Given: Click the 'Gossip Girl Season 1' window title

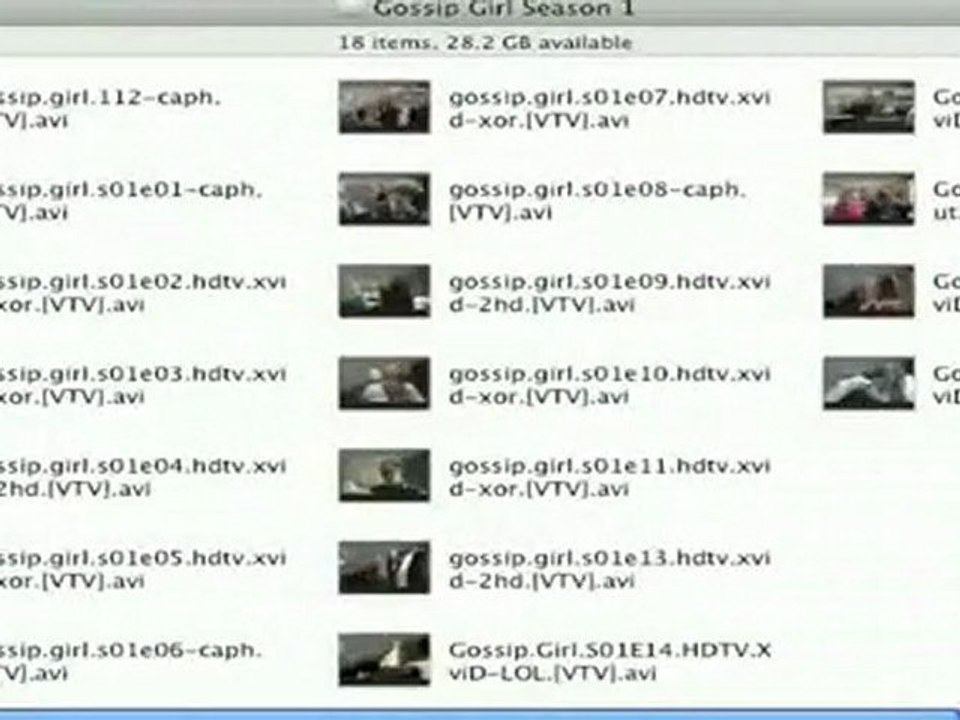Looking at the screenshot, I should point(503,9).
